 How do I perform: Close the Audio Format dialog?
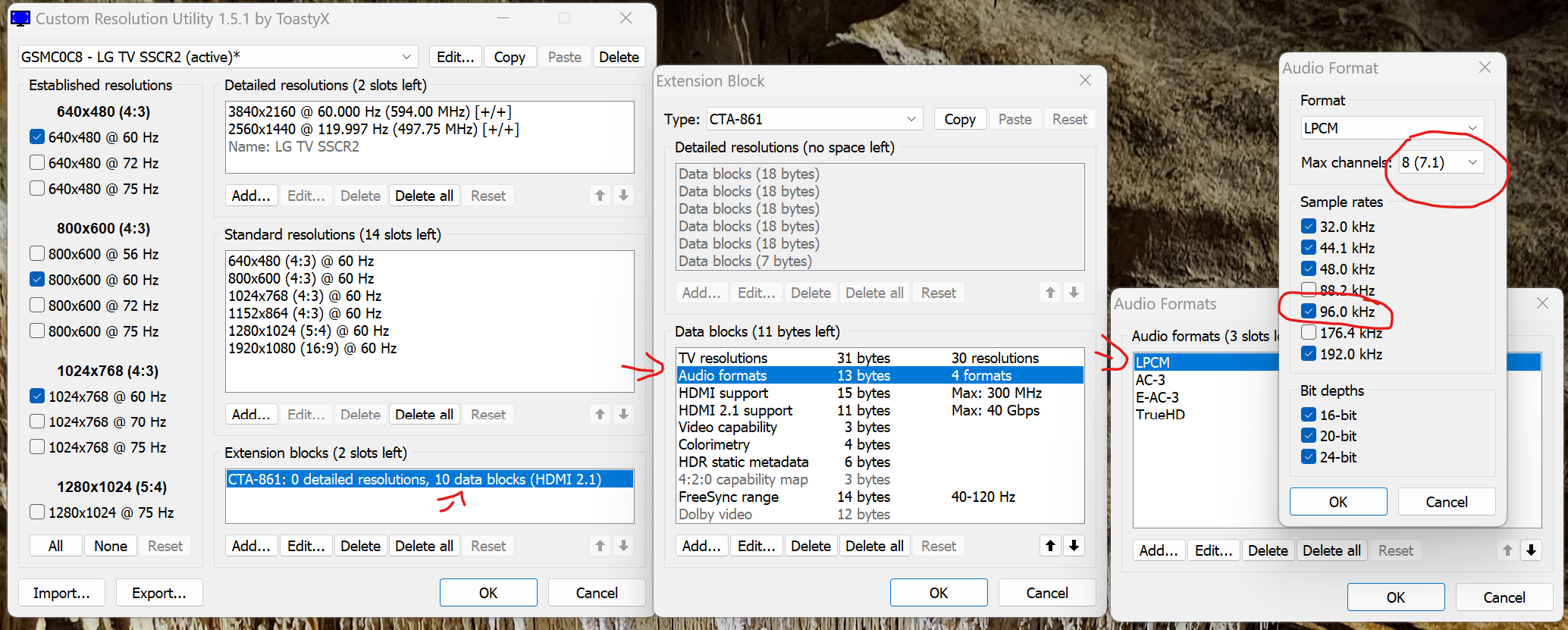(x=1485, y=67)
